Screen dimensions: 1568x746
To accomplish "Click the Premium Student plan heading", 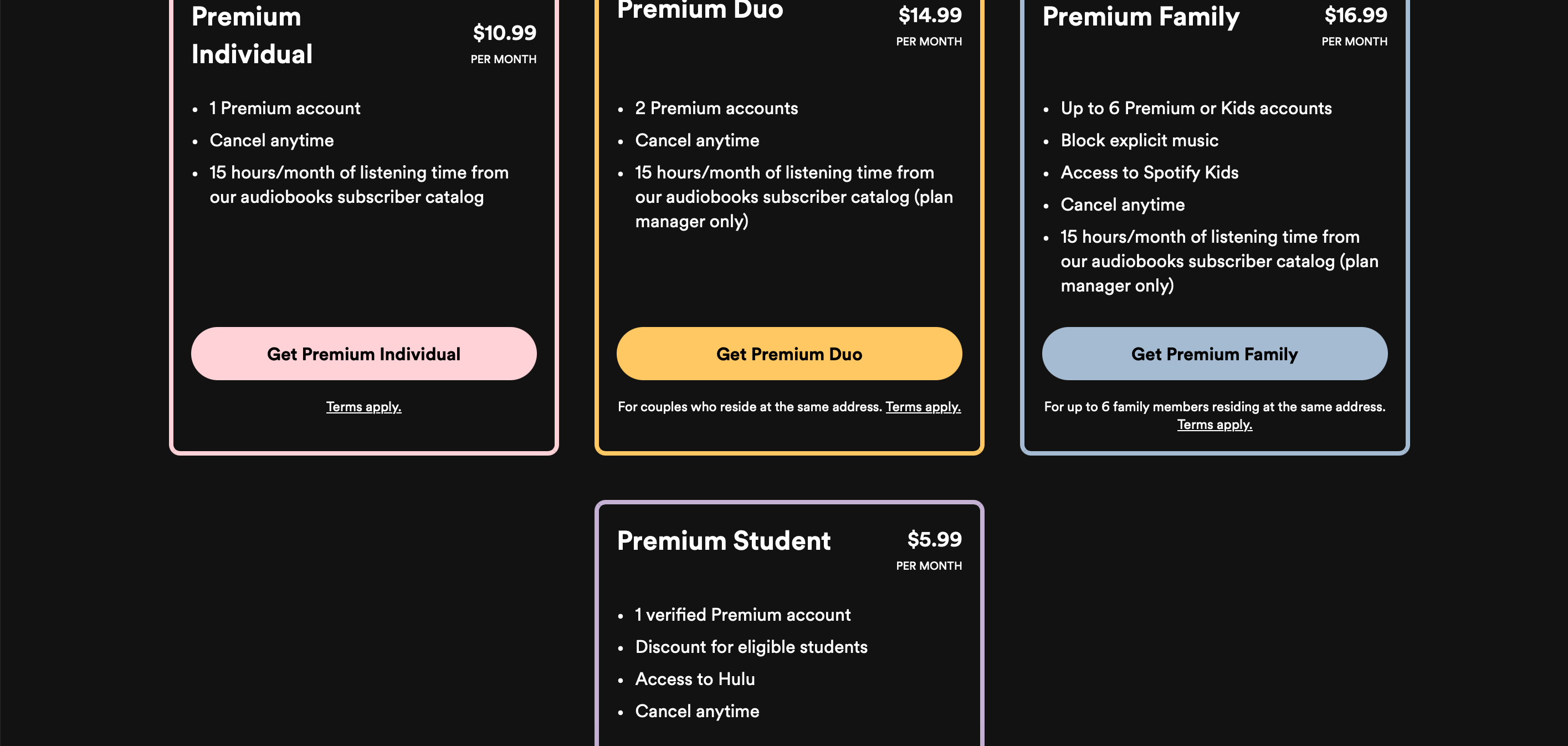I will click(x=723, y=541).
